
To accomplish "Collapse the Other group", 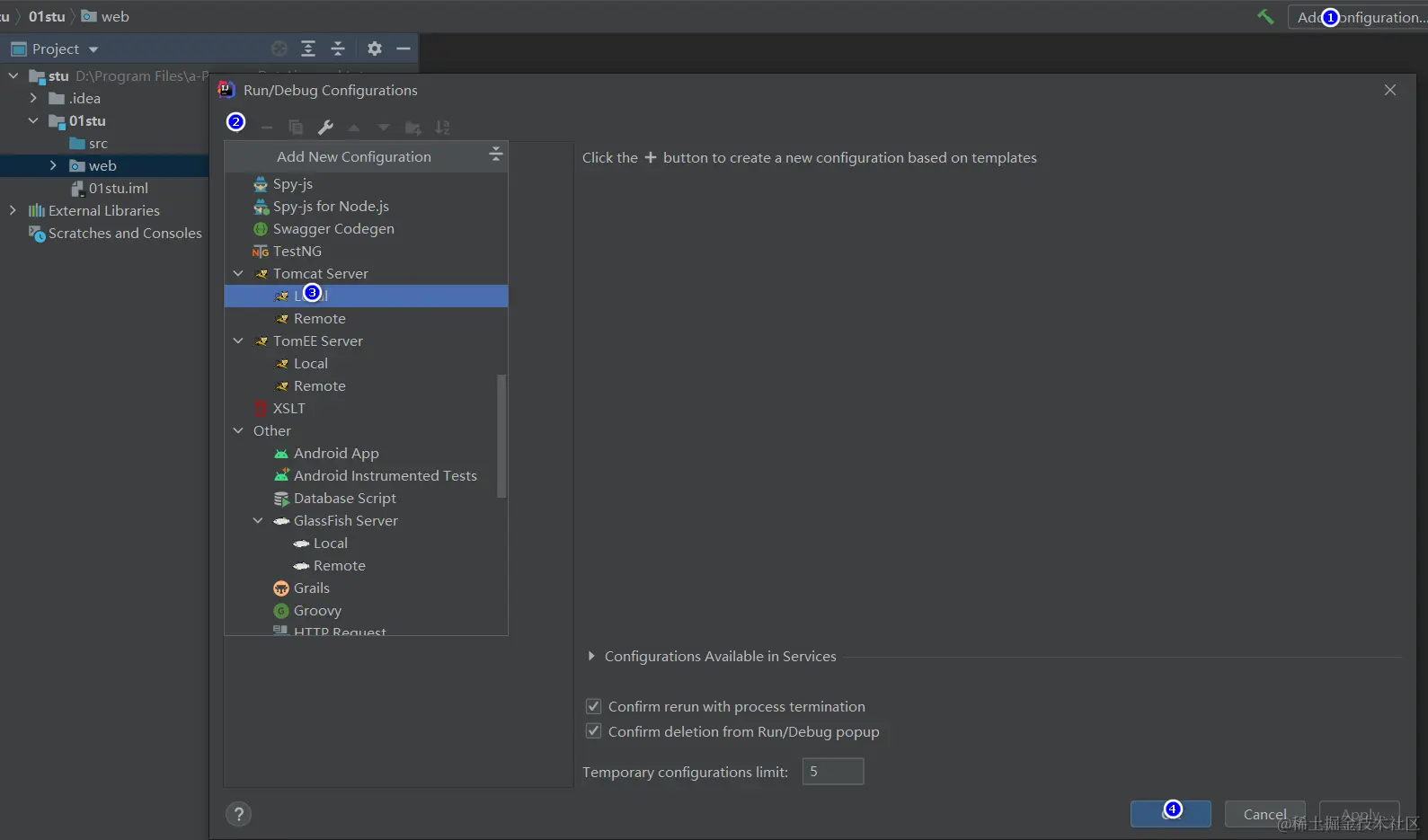I will (x=238, y=430).
